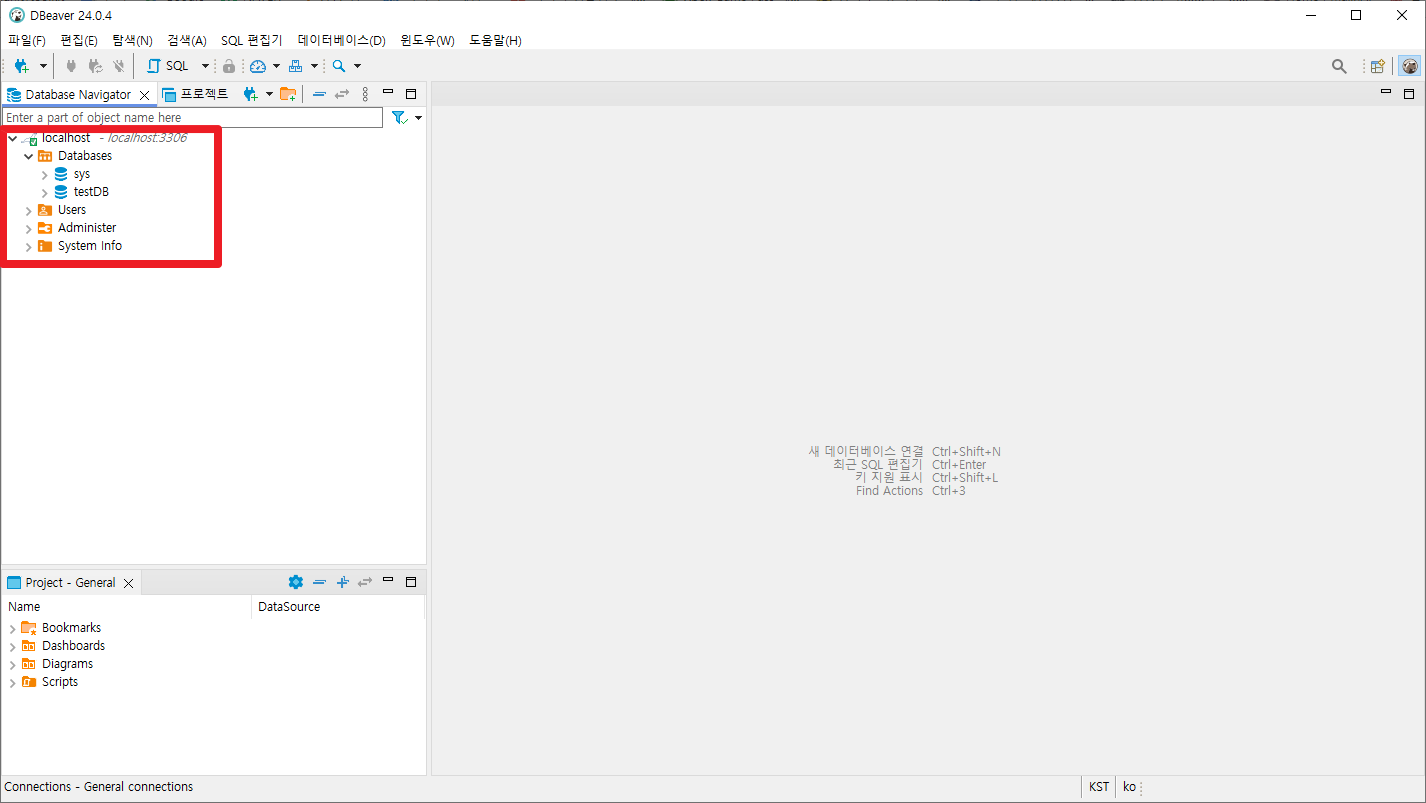1426x803 pixels.
Task: Open the SQL 편집기 menu
Action: click(x=252, y=41)
